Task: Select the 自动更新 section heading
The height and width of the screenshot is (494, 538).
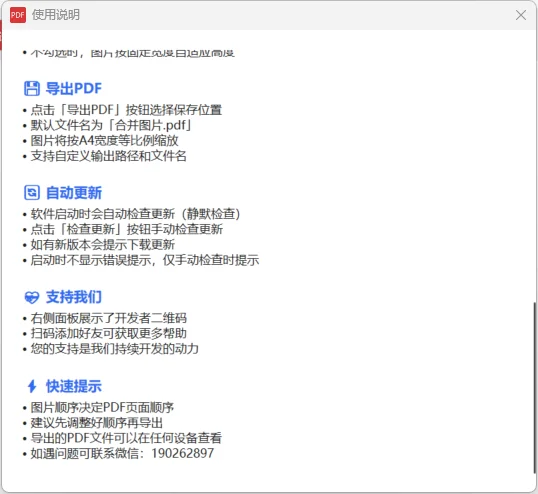Action: click(x=74, y=192)
